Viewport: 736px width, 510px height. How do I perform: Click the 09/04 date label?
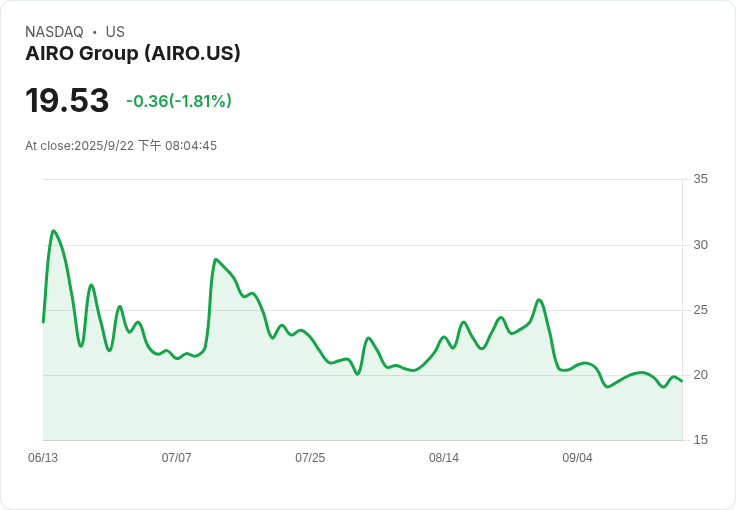pos(577,458)
